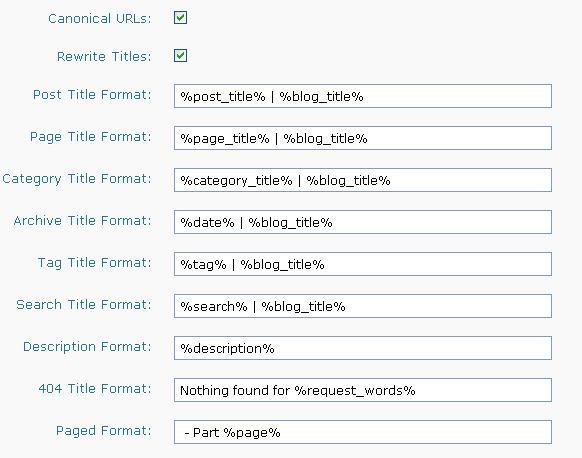Click the Page Title Format label
Image resolution: width=582 pixels, height=458 pixels.
pyautogui.click(x=91, y=137)
